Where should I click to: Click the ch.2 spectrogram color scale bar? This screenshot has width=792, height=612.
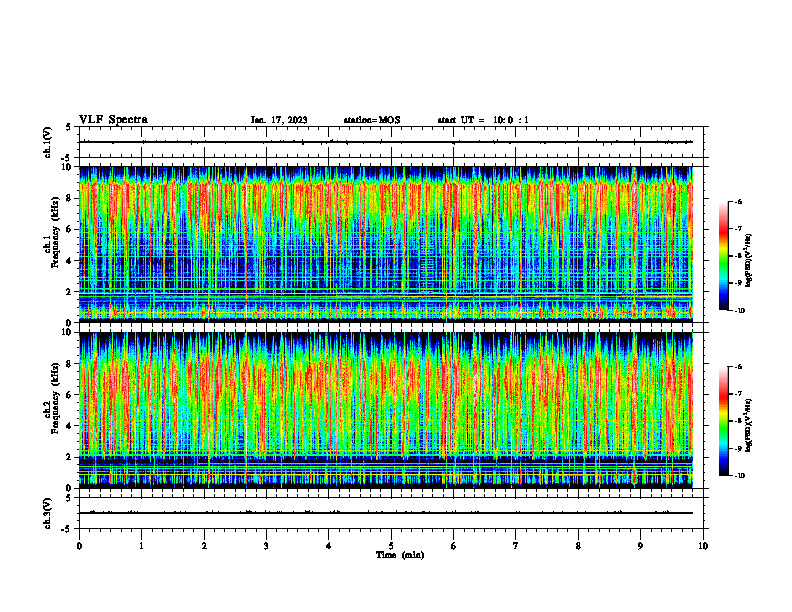[x=723, y=421]
